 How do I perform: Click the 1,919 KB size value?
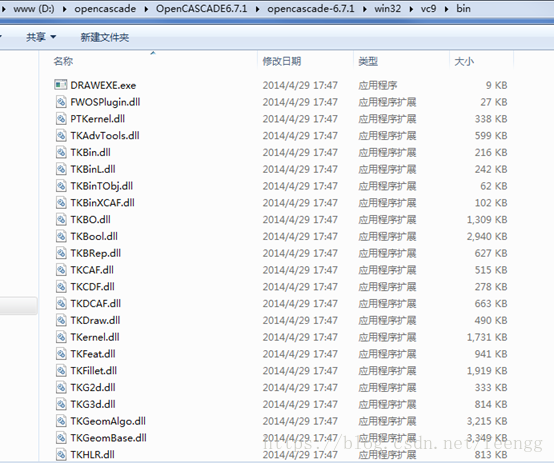487,370
